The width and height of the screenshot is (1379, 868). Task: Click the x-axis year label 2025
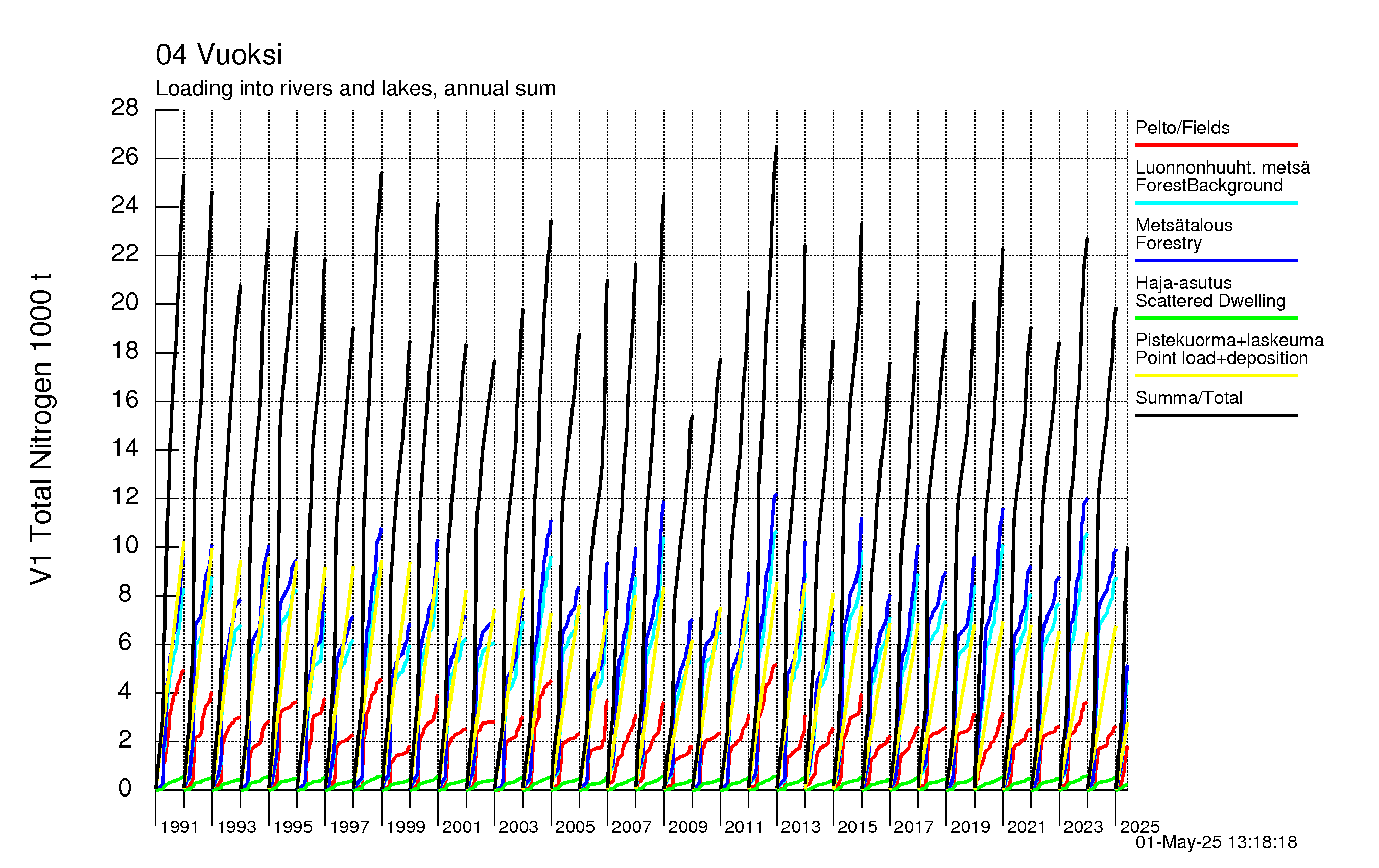[1139, 827]
